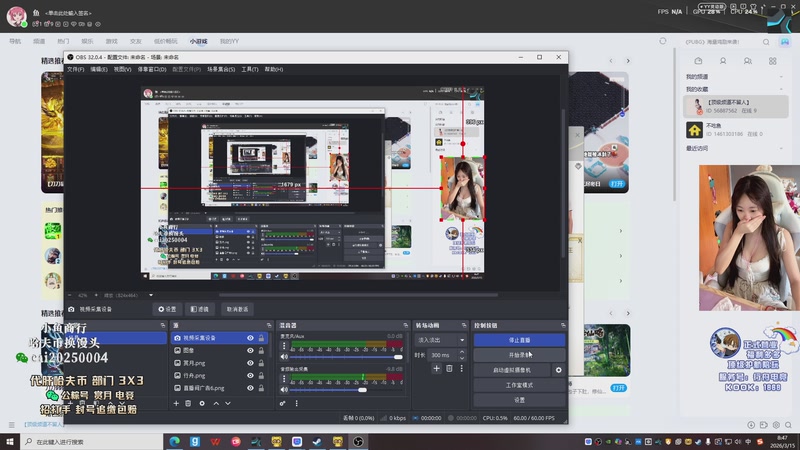
Task: Toggle visibility of the 图像 source
Action: [x=251, y=351]
